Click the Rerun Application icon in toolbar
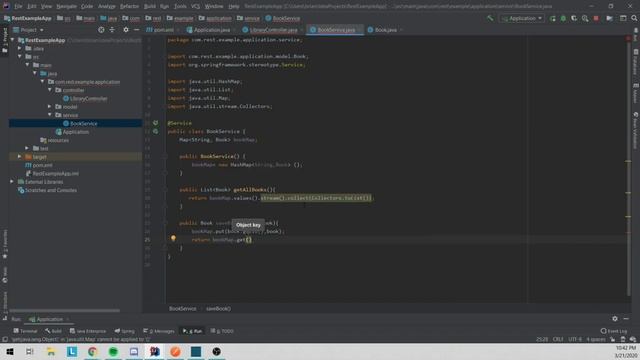 (553, 18)
